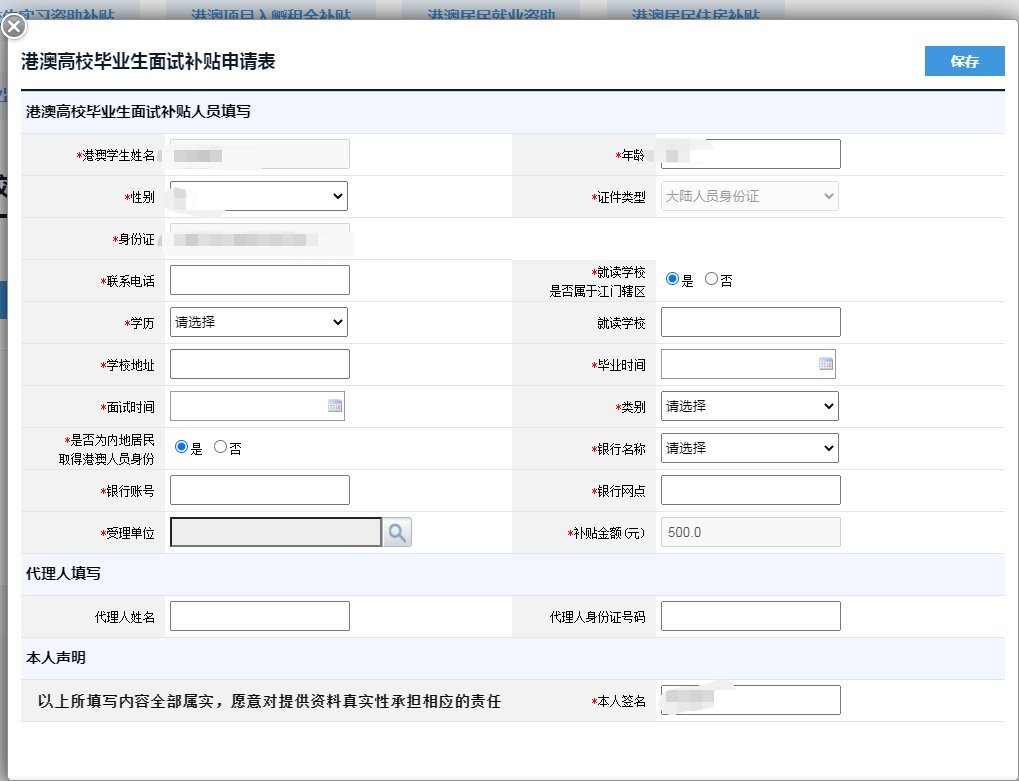Click the 毕业时间 date field
This screenshot has height=781, width=1019.
[740, 365]
